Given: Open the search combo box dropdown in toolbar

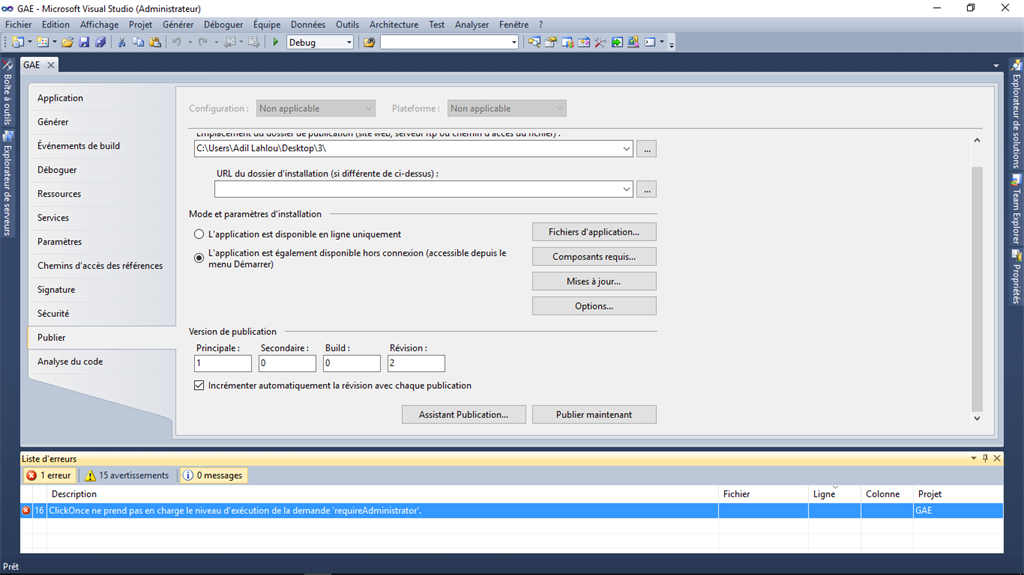Looking at the screenshot, I should [514, 42].
